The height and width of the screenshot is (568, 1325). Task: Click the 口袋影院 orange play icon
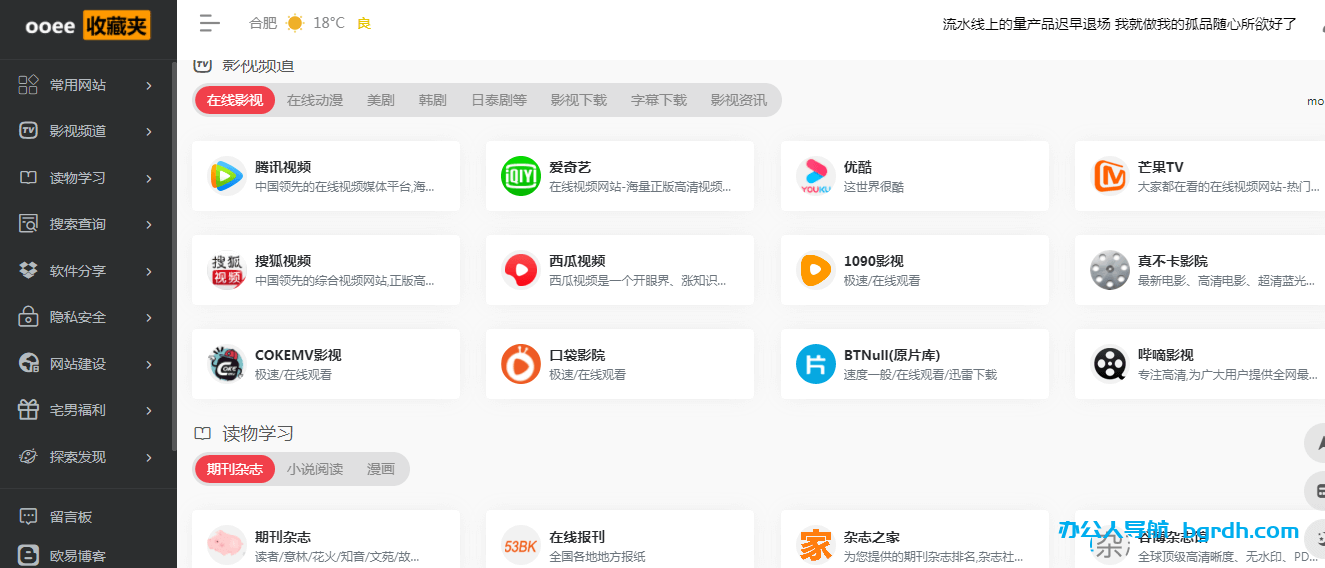coord(521,364)
